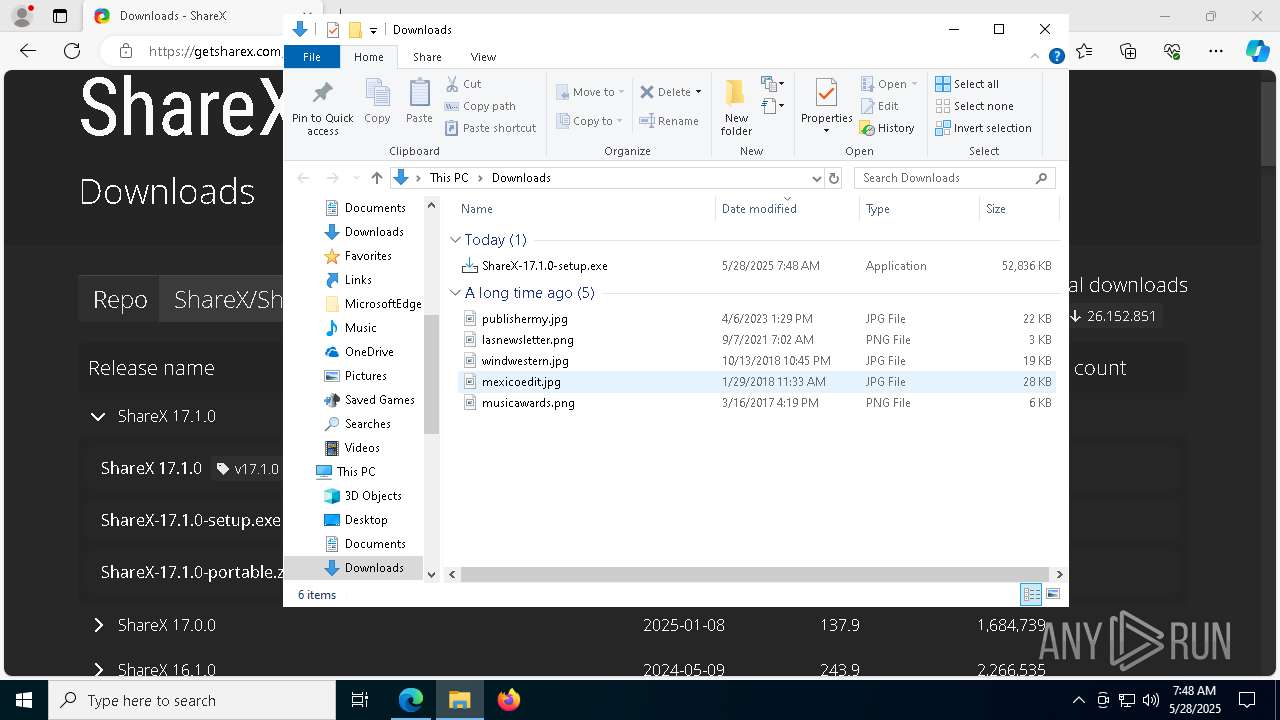
Task: Switch to the Home ribbon tab
Action: pyautogui.click(x=368, y=57)
